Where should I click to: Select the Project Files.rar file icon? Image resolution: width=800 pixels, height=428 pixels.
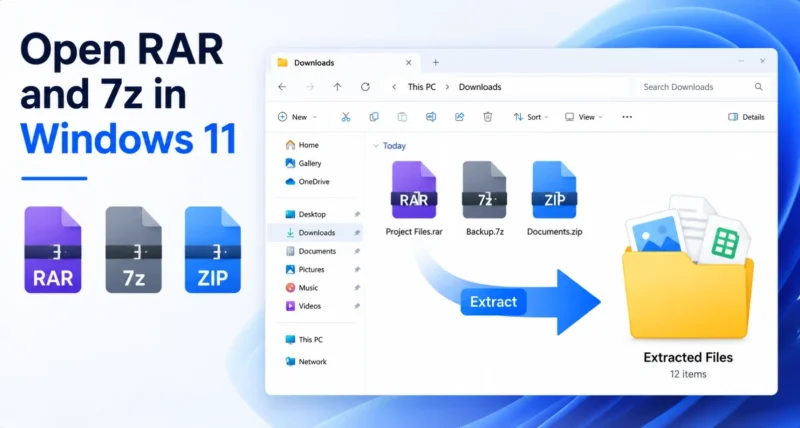click(414, 190)
